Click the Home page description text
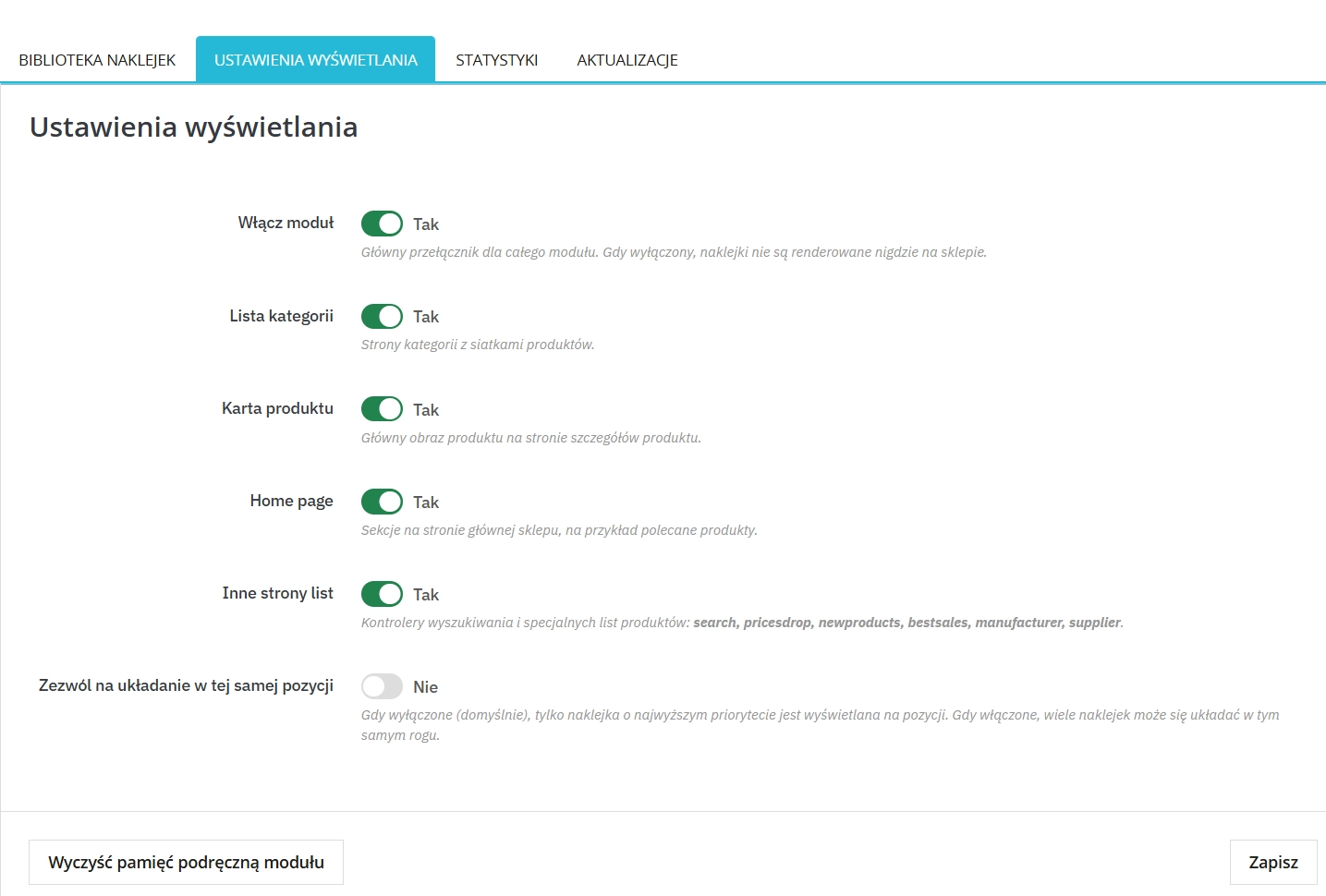The width and height of the screenshot is (1326, 896). (558, 530)
